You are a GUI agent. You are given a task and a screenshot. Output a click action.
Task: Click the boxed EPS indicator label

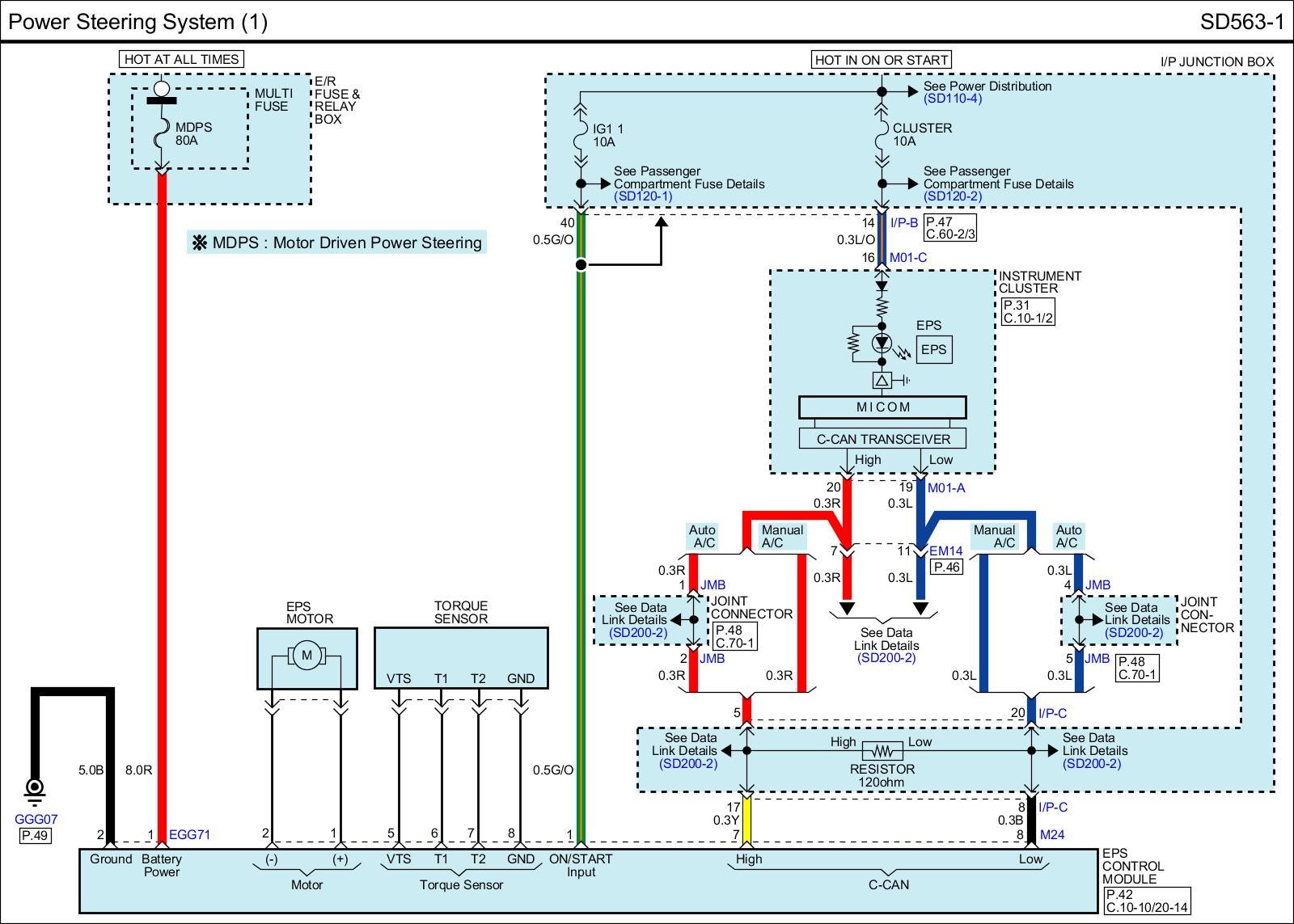click(933, 350)
